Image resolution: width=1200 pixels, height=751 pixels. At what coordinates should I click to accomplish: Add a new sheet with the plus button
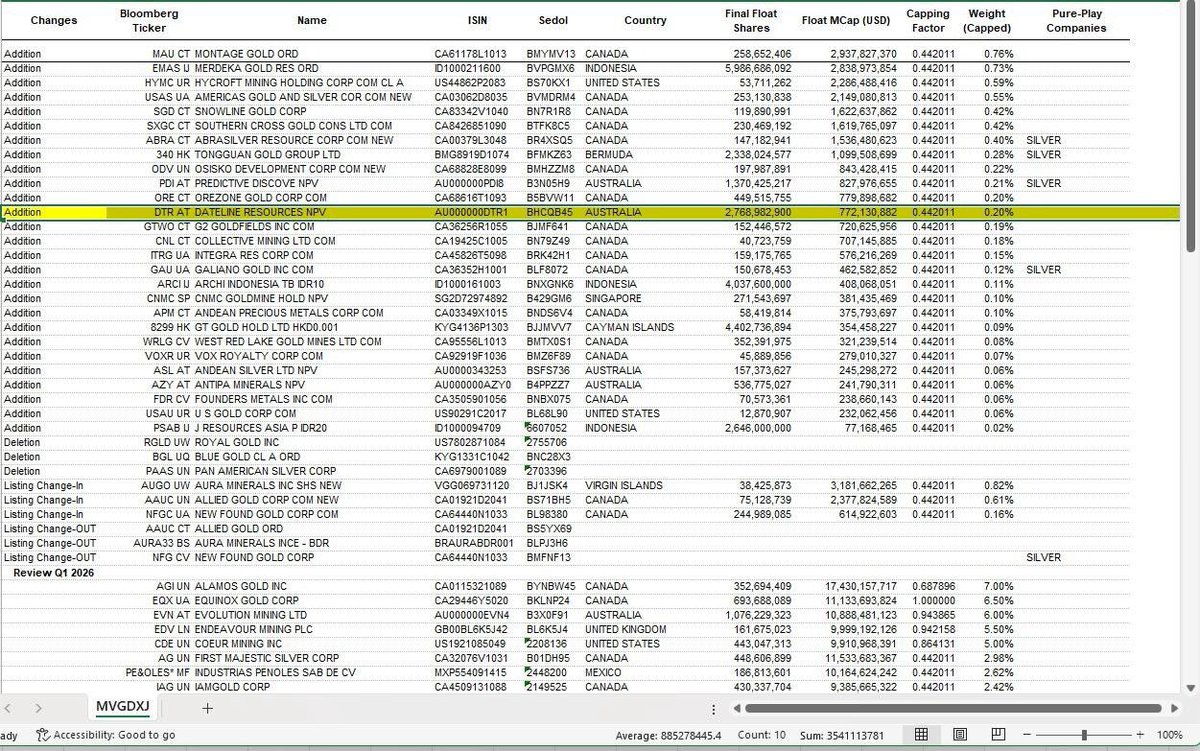[x=207, y=708]
